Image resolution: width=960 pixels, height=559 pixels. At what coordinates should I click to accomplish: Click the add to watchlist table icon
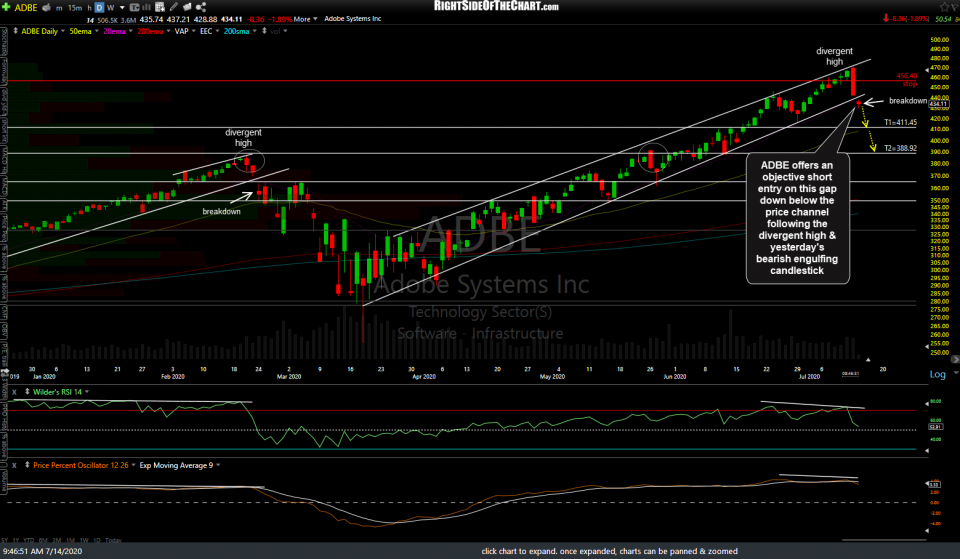tap(160, 7)
